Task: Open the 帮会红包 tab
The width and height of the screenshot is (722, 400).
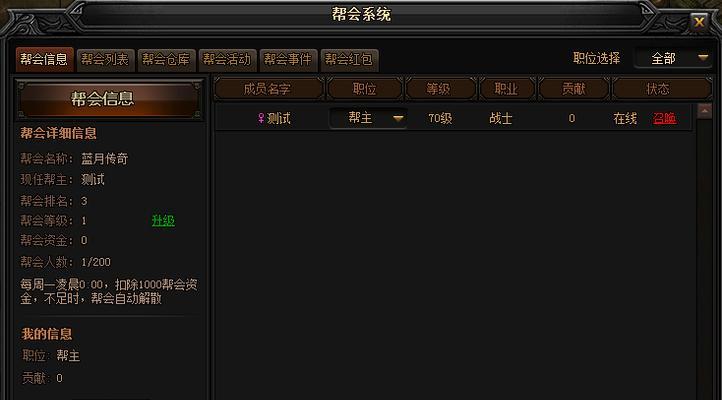Action: click(x=349, y=60)
